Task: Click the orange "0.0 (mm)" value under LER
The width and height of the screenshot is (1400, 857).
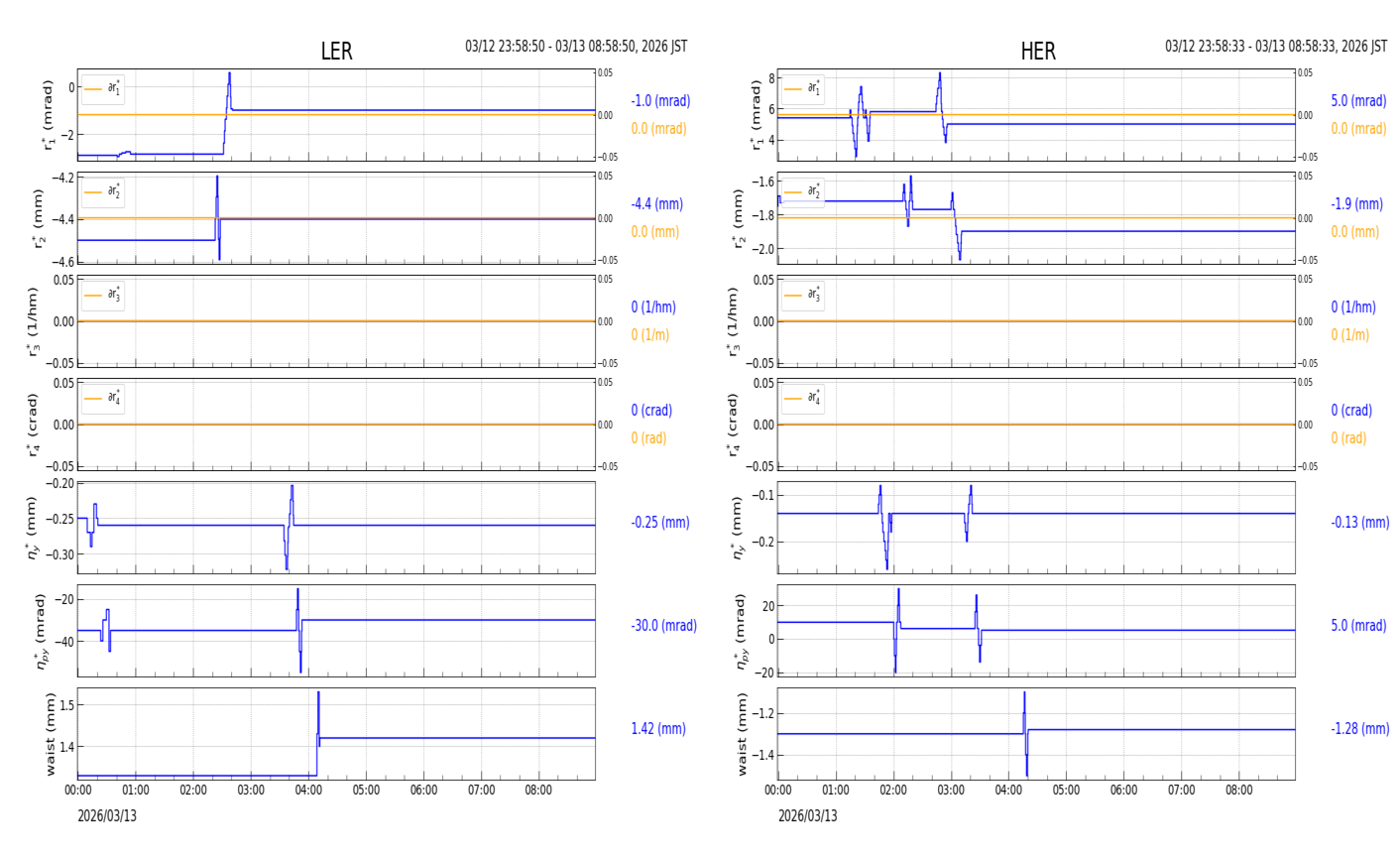Action: pyautogui.click(x=654, y=232)
